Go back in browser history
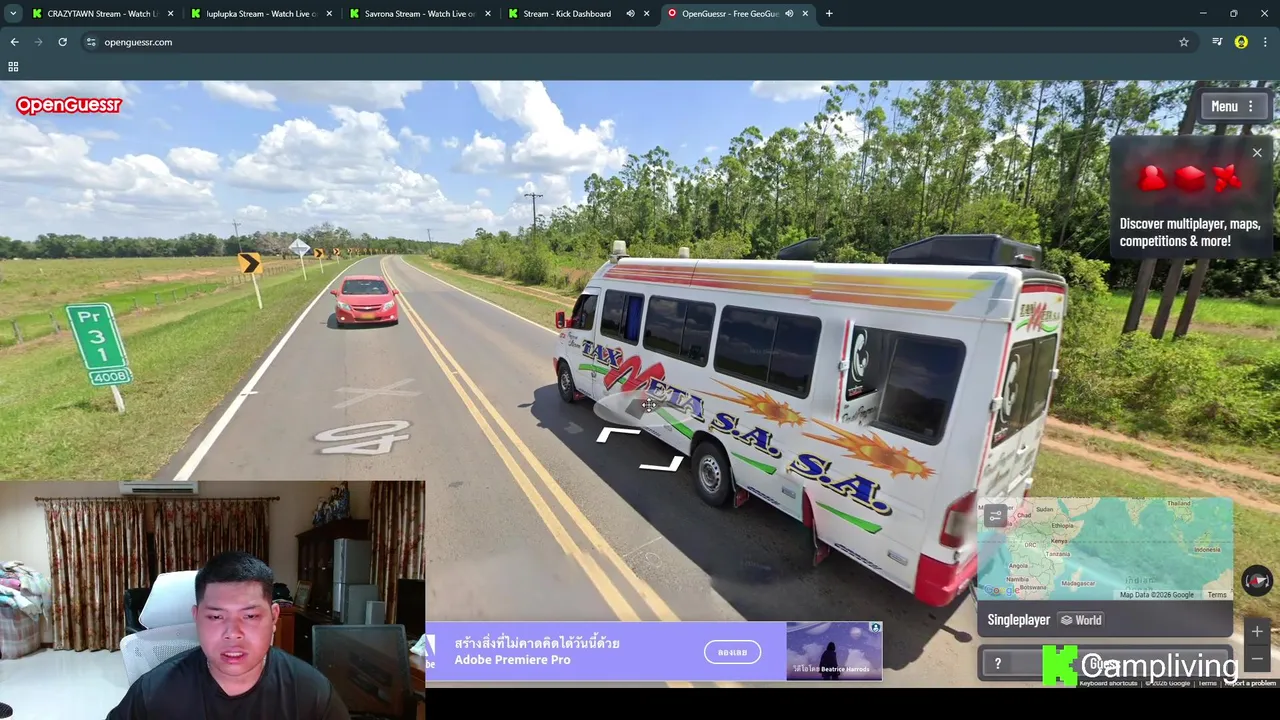 (14, 42)
